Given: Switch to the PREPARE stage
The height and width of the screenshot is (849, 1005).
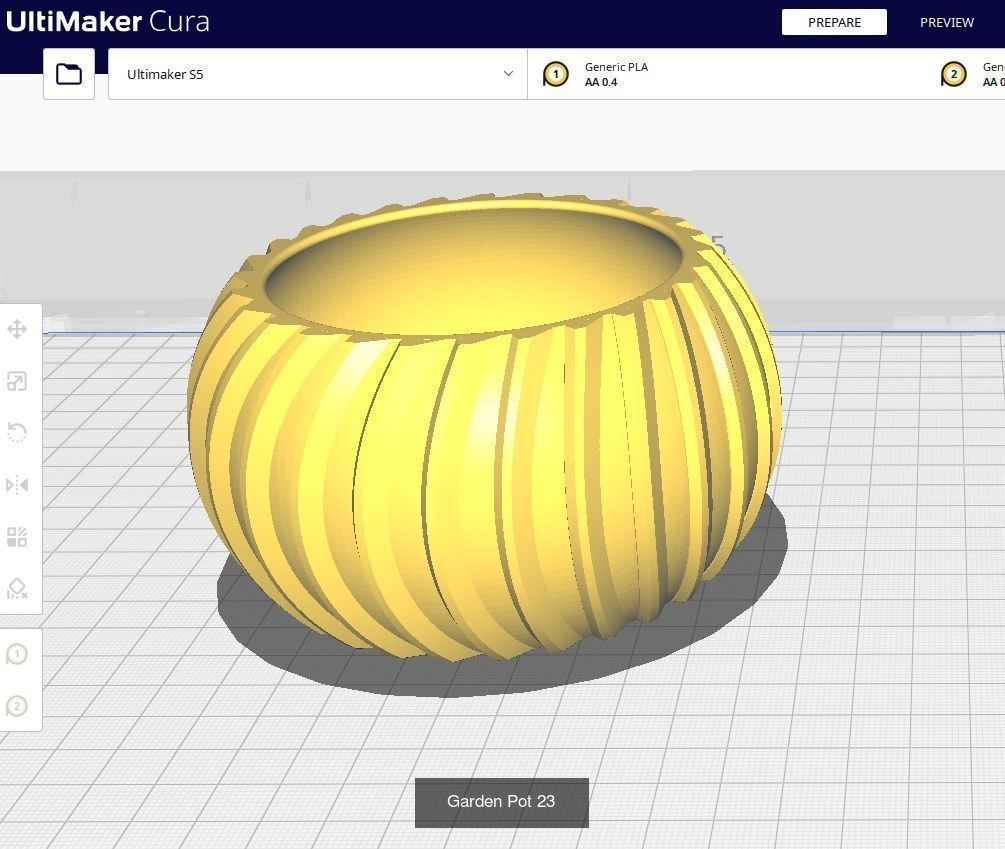Looking at the screenshot, I should click(835, 22).
